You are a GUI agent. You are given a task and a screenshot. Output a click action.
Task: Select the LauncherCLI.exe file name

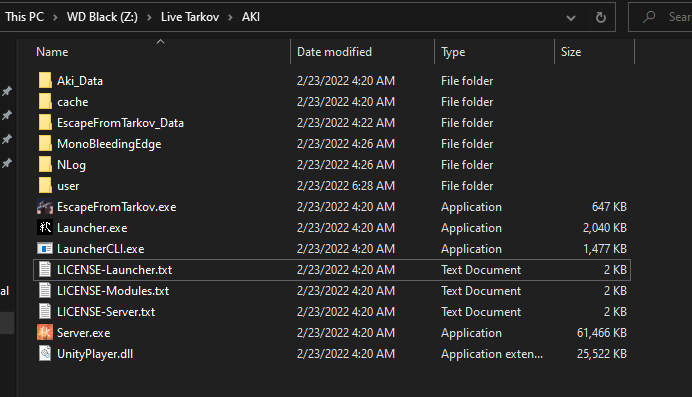point(101,249)
